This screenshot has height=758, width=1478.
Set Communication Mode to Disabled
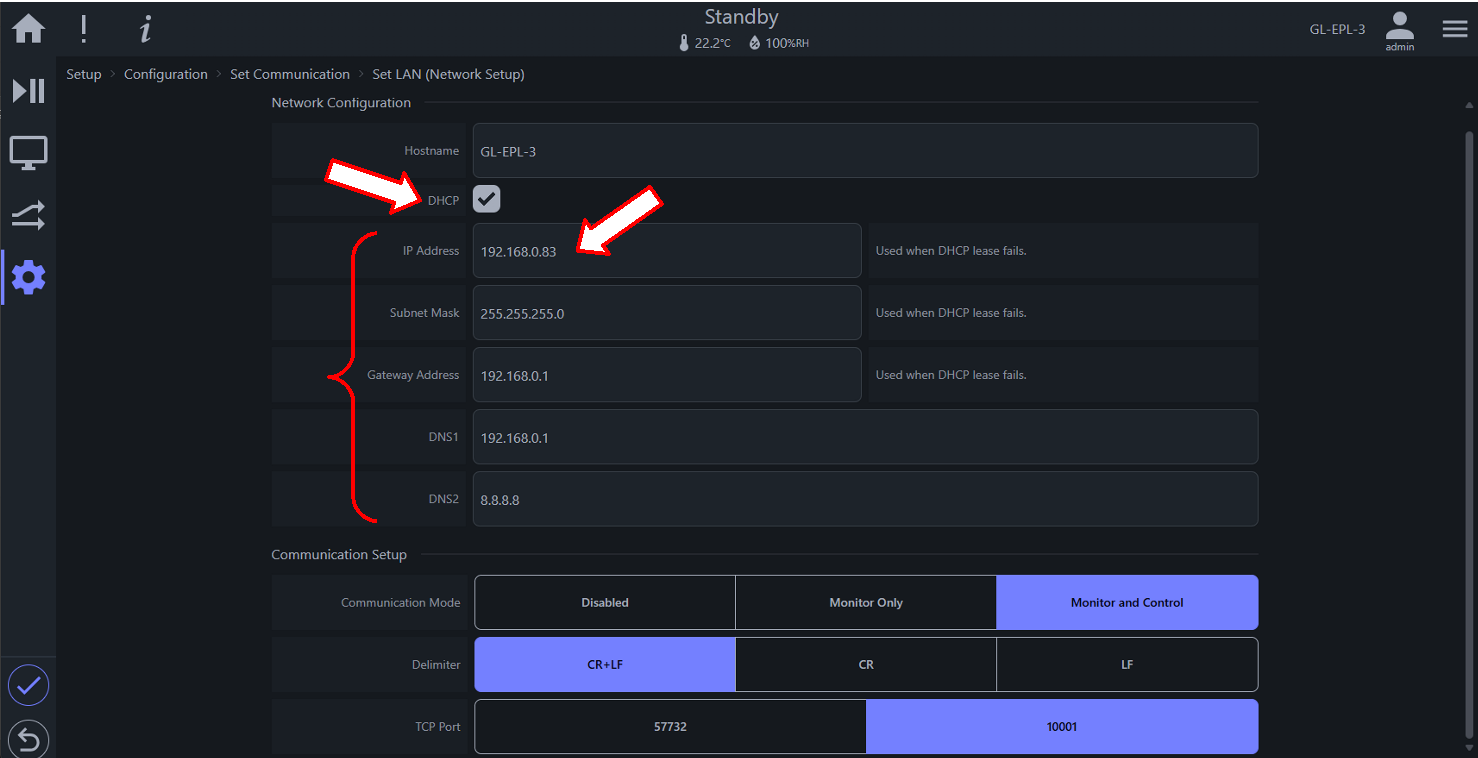pyautogui.click(x=605, y=602)
